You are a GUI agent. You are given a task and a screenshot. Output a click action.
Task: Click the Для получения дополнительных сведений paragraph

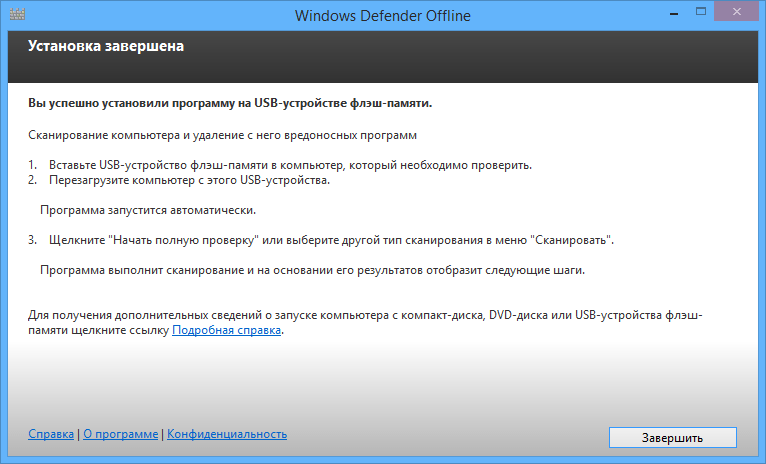[x=365, y=323]
